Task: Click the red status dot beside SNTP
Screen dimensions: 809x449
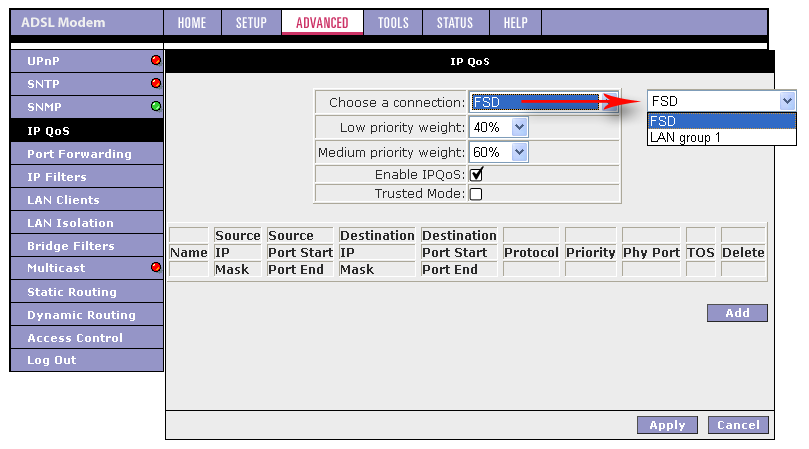Action: [156, 83]
